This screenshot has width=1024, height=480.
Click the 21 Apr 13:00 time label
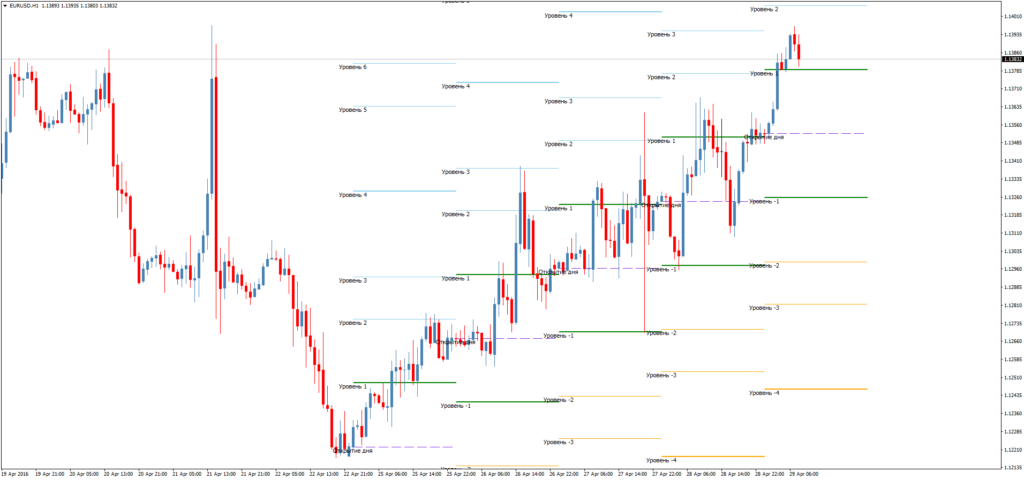(220, 474)
